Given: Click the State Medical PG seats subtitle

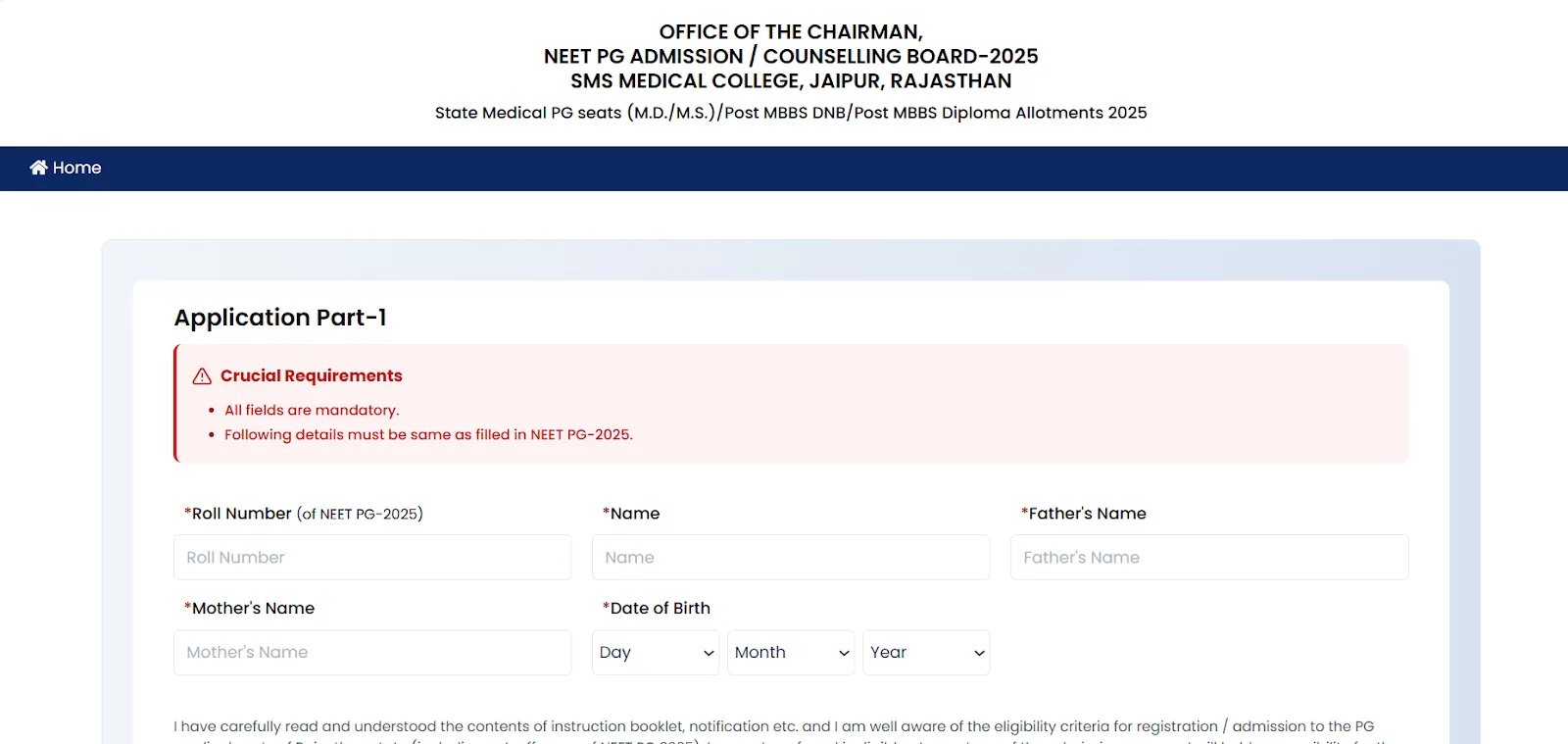Looking at the screenshot, I should [790, 113].
